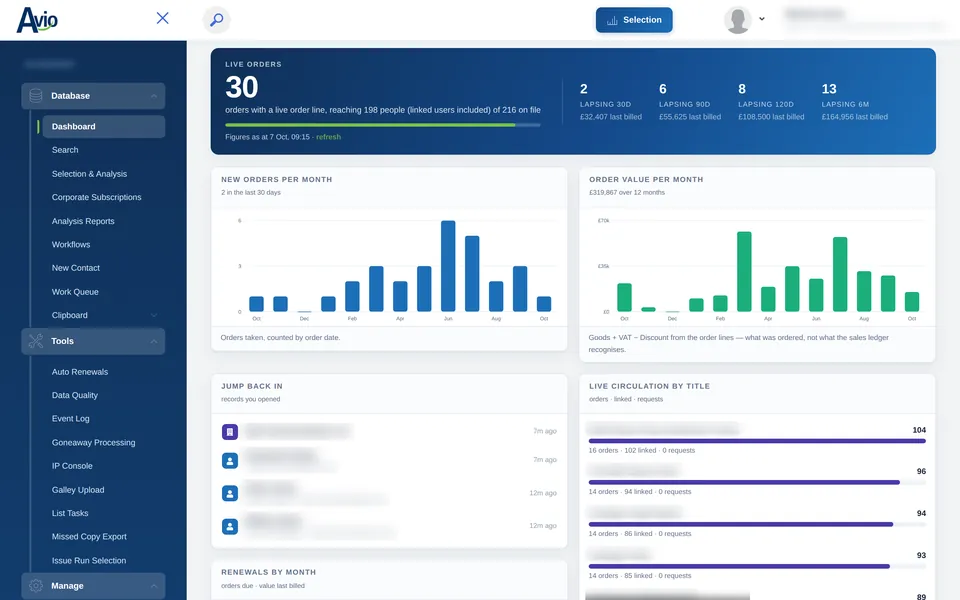
Task: Open the user avatar menu
Action: [737, 20]
